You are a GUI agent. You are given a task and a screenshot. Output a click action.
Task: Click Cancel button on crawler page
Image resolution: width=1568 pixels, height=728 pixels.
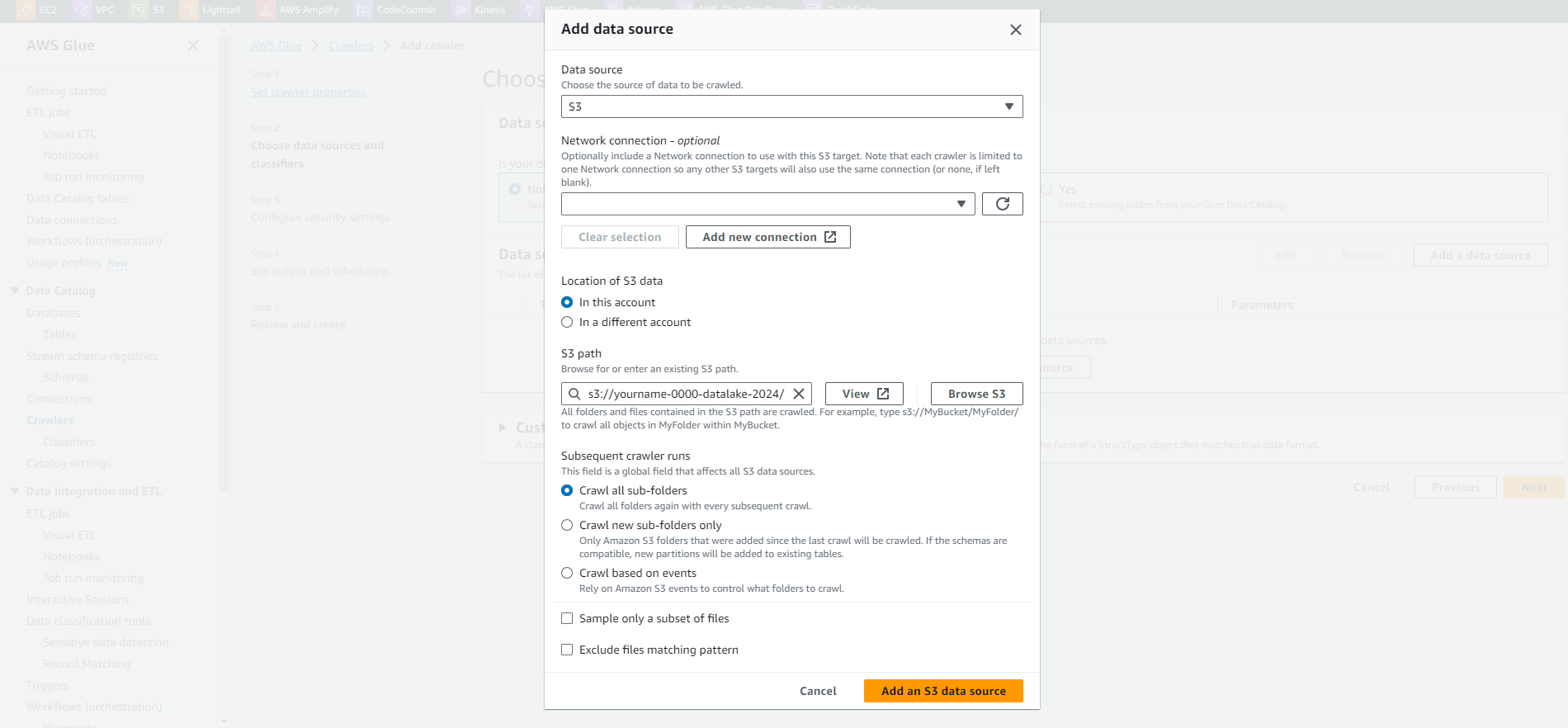pyautogui.click(x=1372, y=487)
